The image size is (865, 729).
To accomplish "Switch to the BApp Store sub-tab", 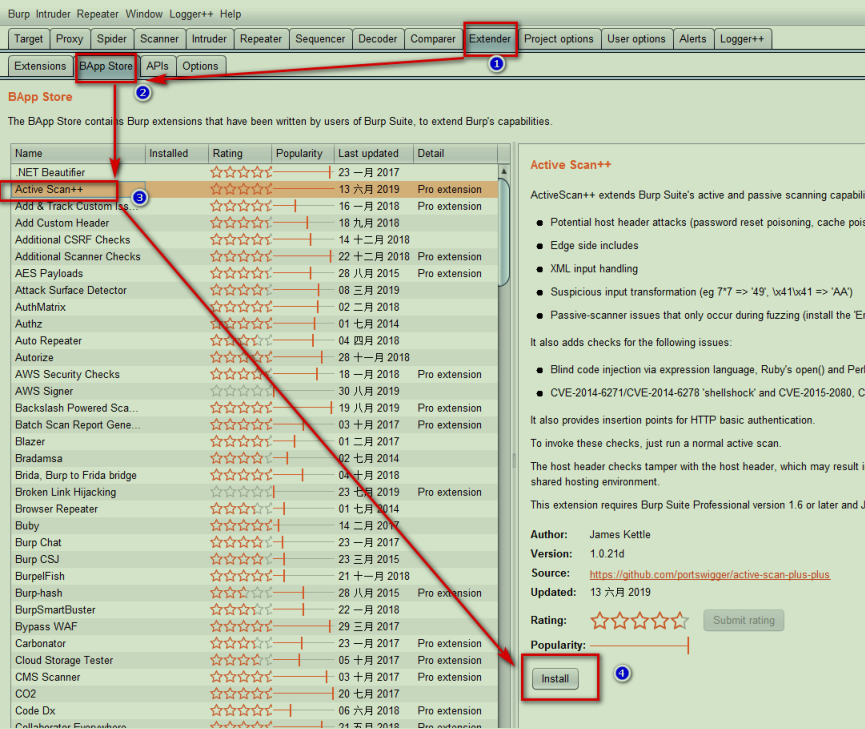I will pyautogui.click(x=106, y=66).
